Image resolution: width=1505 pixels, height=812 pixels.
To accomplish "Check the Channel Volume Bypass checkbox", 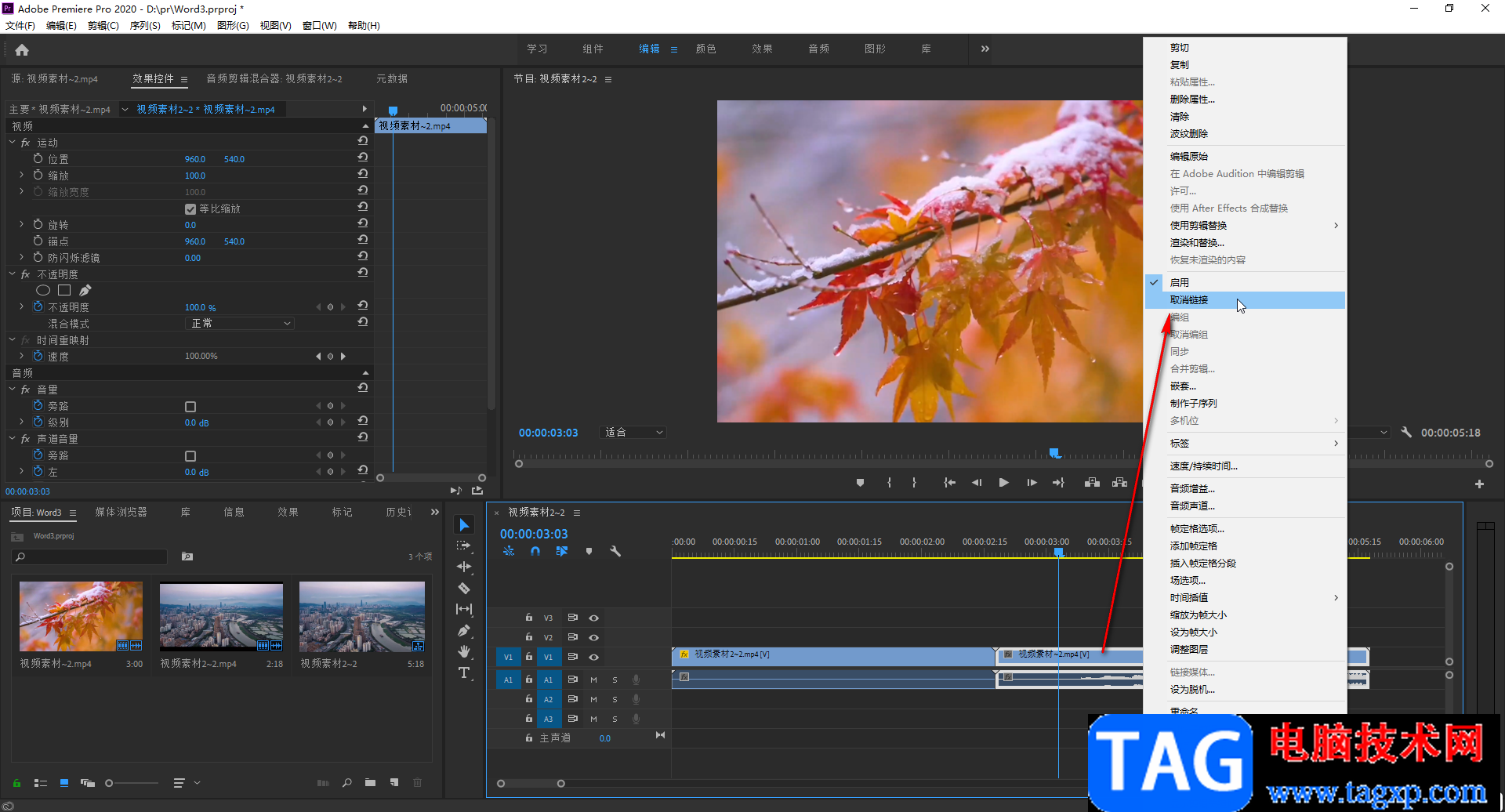I will [x=190, y=456].
